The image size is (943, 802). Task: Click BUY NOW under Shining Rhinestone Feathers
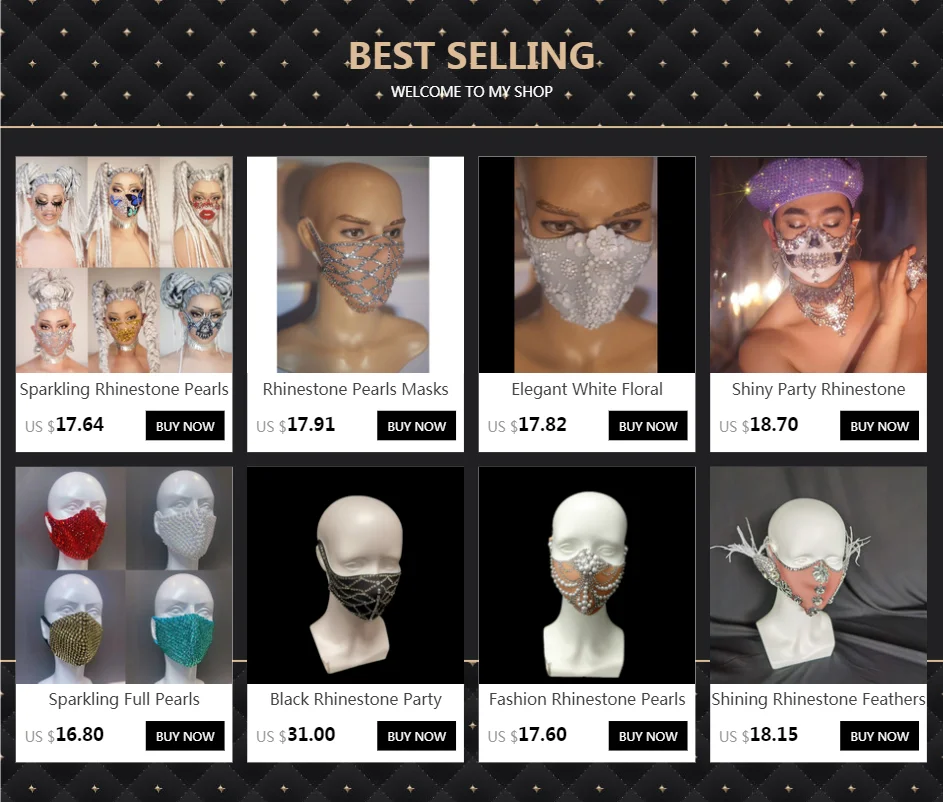879,736
